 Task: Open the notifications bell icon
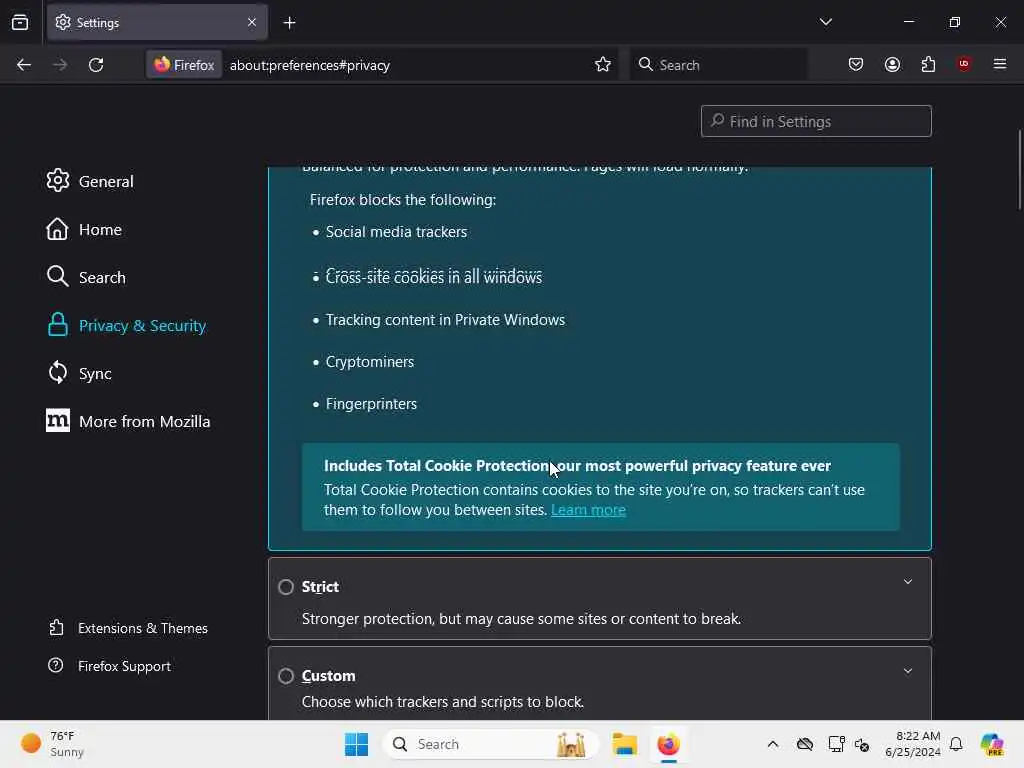(x=956, y=744)
